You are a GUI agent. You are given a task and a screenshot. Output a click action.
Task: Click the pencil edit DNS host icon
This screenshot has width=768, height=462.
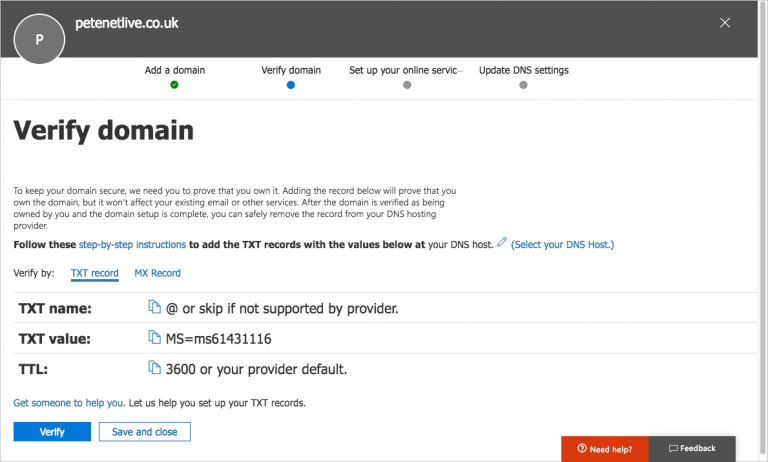502,242
